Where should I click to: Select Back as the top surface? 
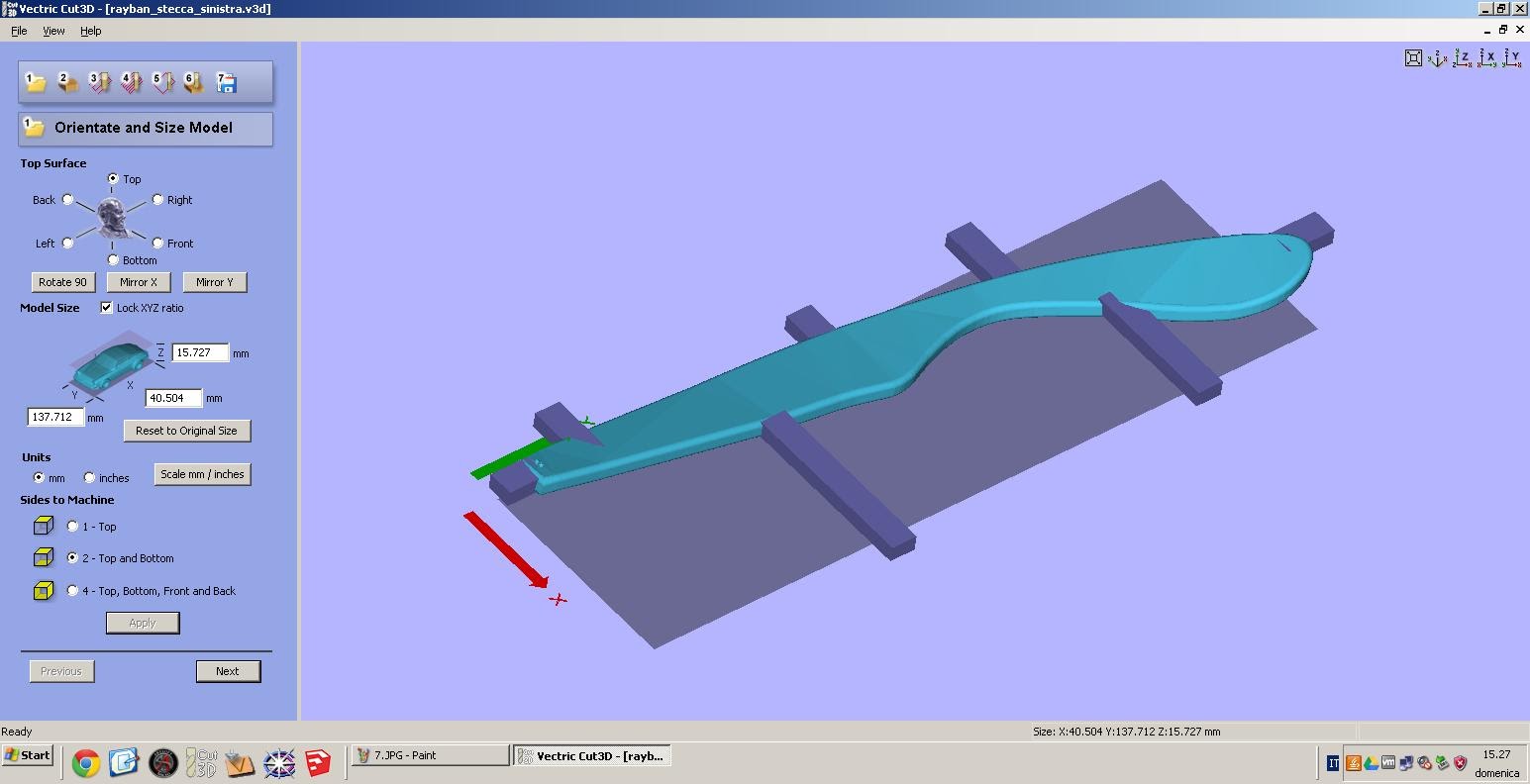coord(67,200)
